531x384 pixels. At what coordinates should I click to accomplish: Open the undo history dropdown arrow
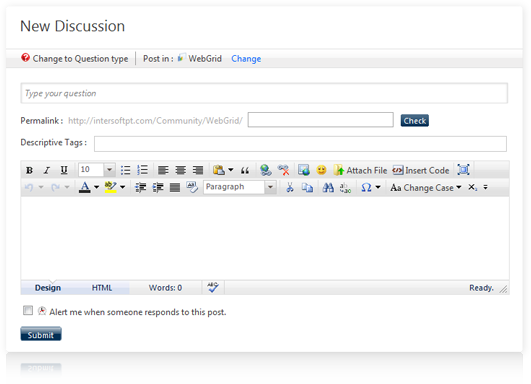click(41, 187)
